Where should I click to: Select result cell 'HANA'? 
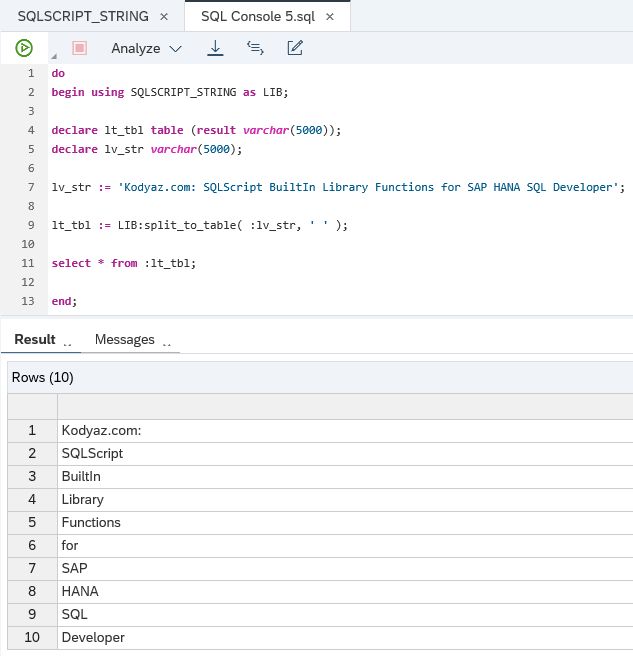click(345, 592)
